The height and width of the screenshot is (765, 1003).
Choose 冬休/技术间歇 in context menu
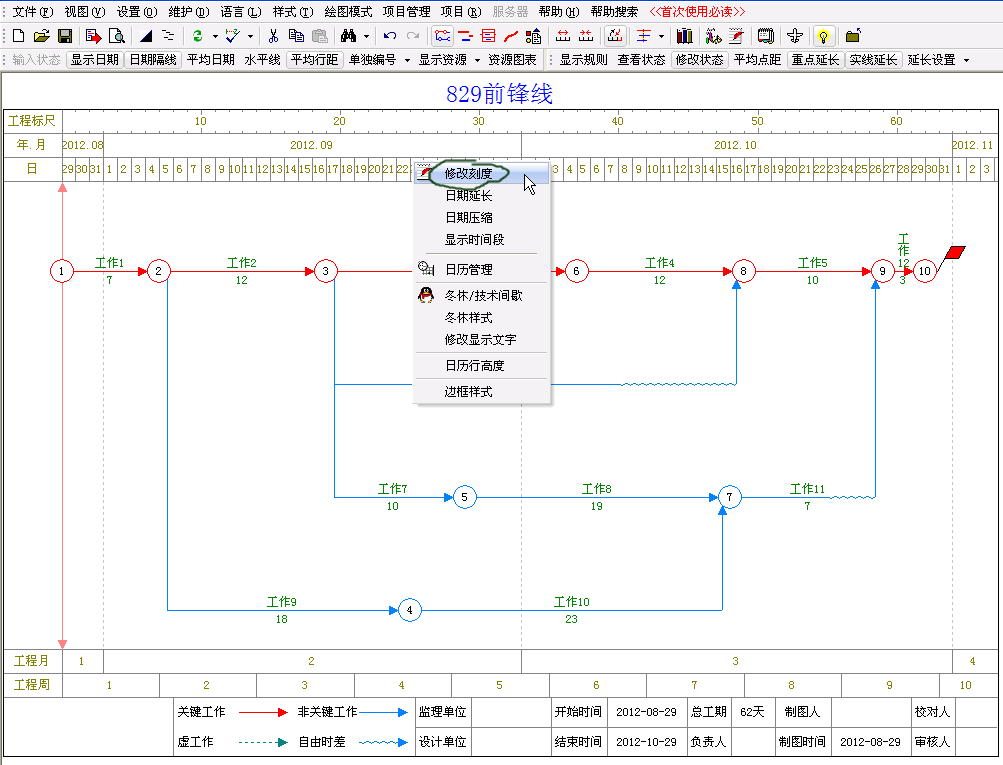click(x=481, y=296)
